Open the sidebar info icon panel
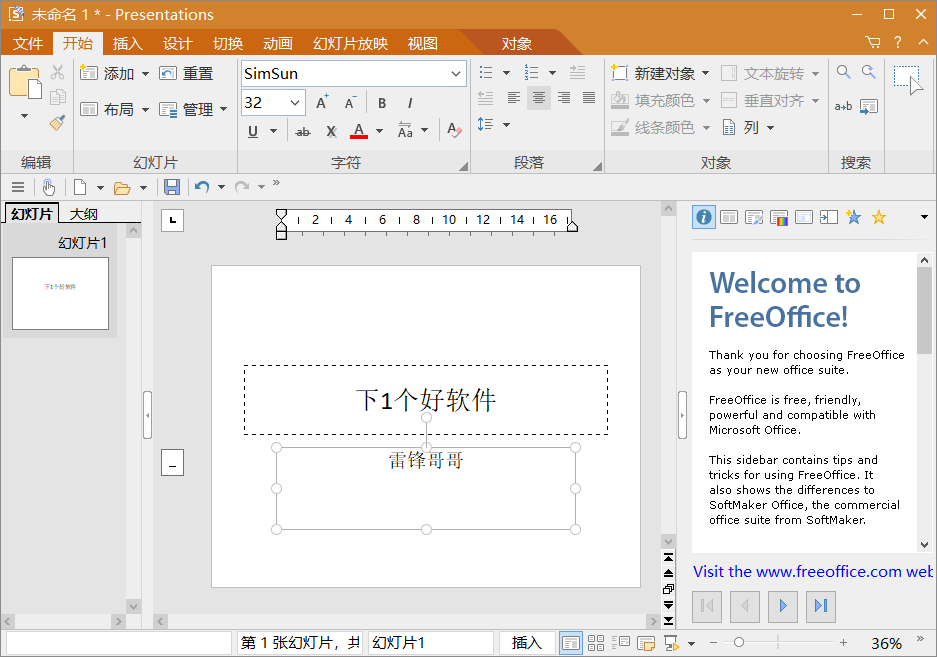The image size is (937, 657). [x=704, y=217]
